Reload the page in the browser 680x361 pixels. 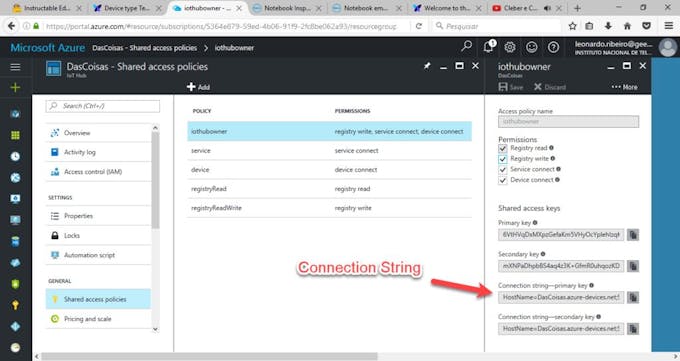point(418,26)
